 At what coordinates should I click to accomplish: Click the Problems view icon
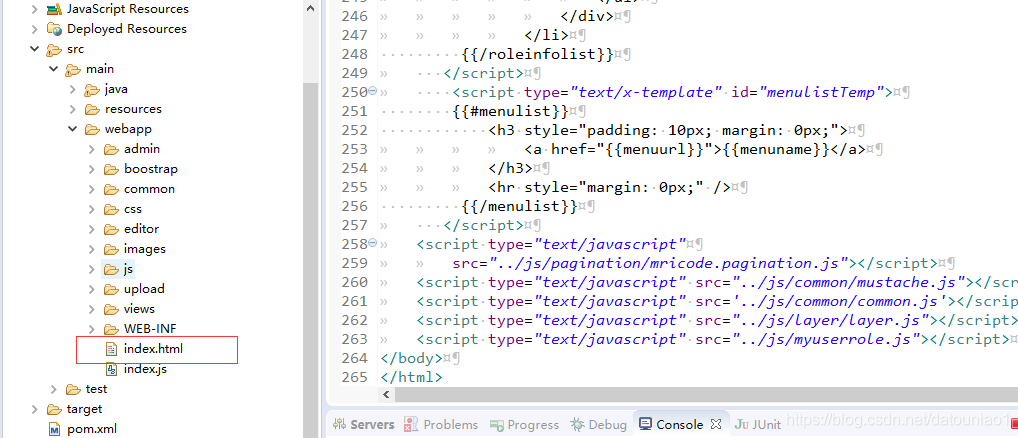pyautogui.click(x=410, y=425)
